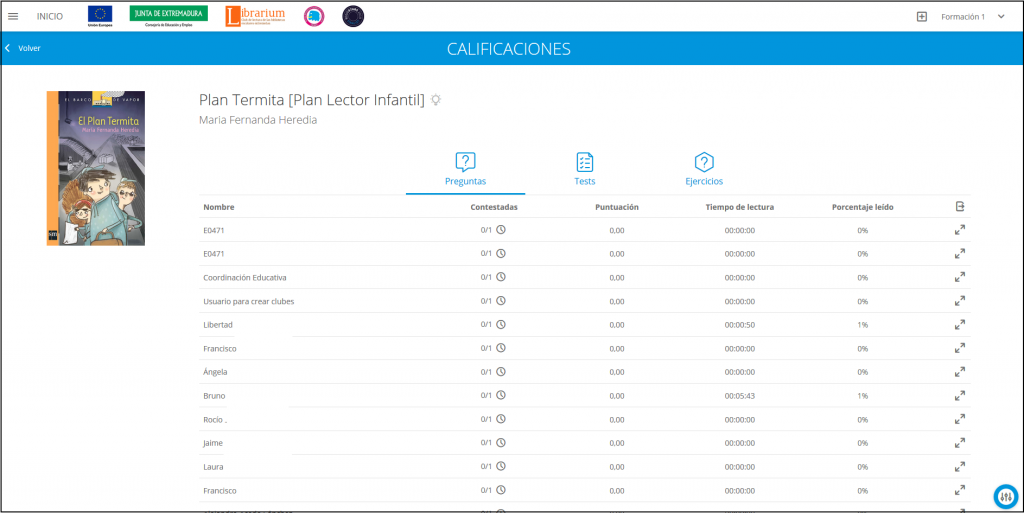This screenshot has height=513, width=1024.
Task: Click the clock icon in Bruno row
Action: click(501, 396)
